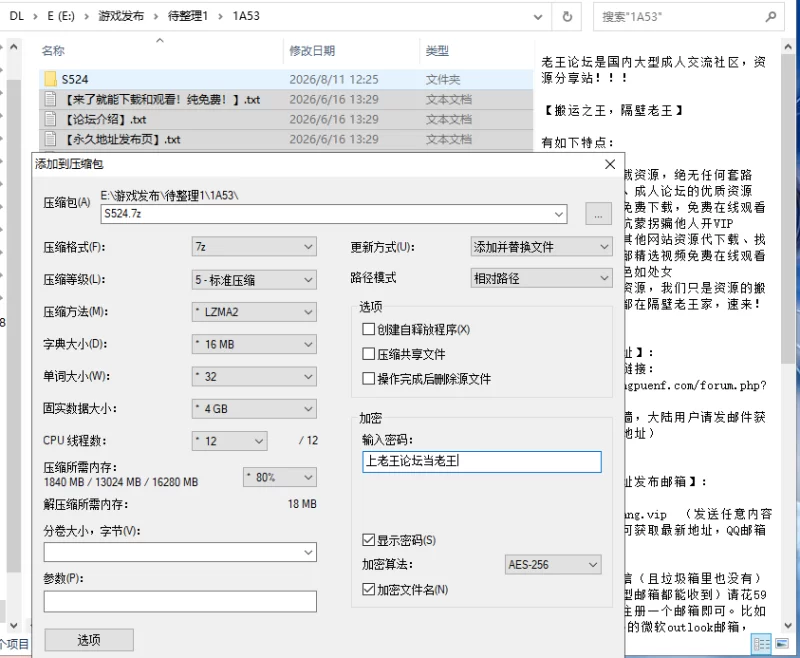
Task: Open the 80% memory usage dropdown
Action: click(x=280, y=477)
